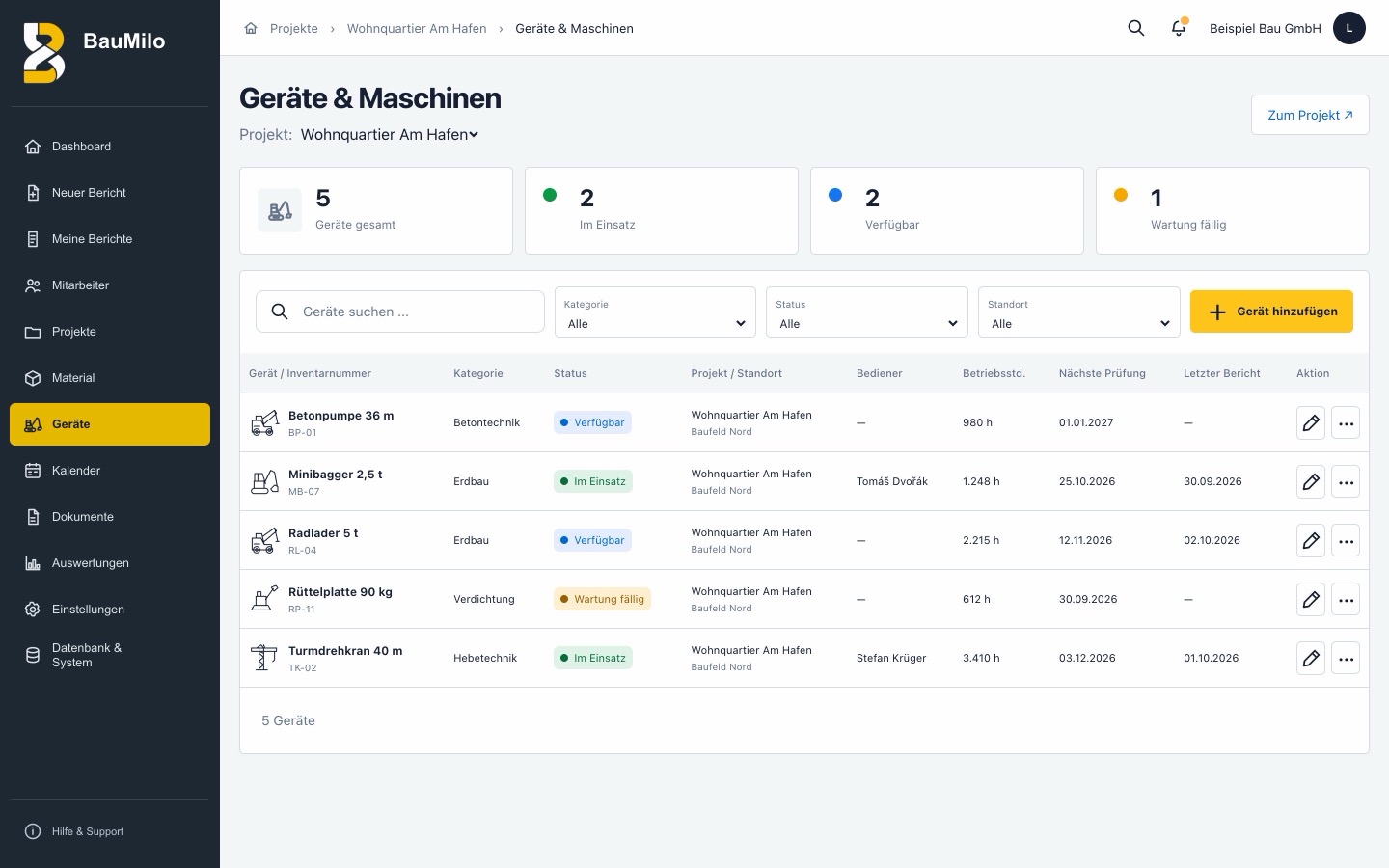
Task: Click Zum Projekt button
Action: tap(1310, 115)
